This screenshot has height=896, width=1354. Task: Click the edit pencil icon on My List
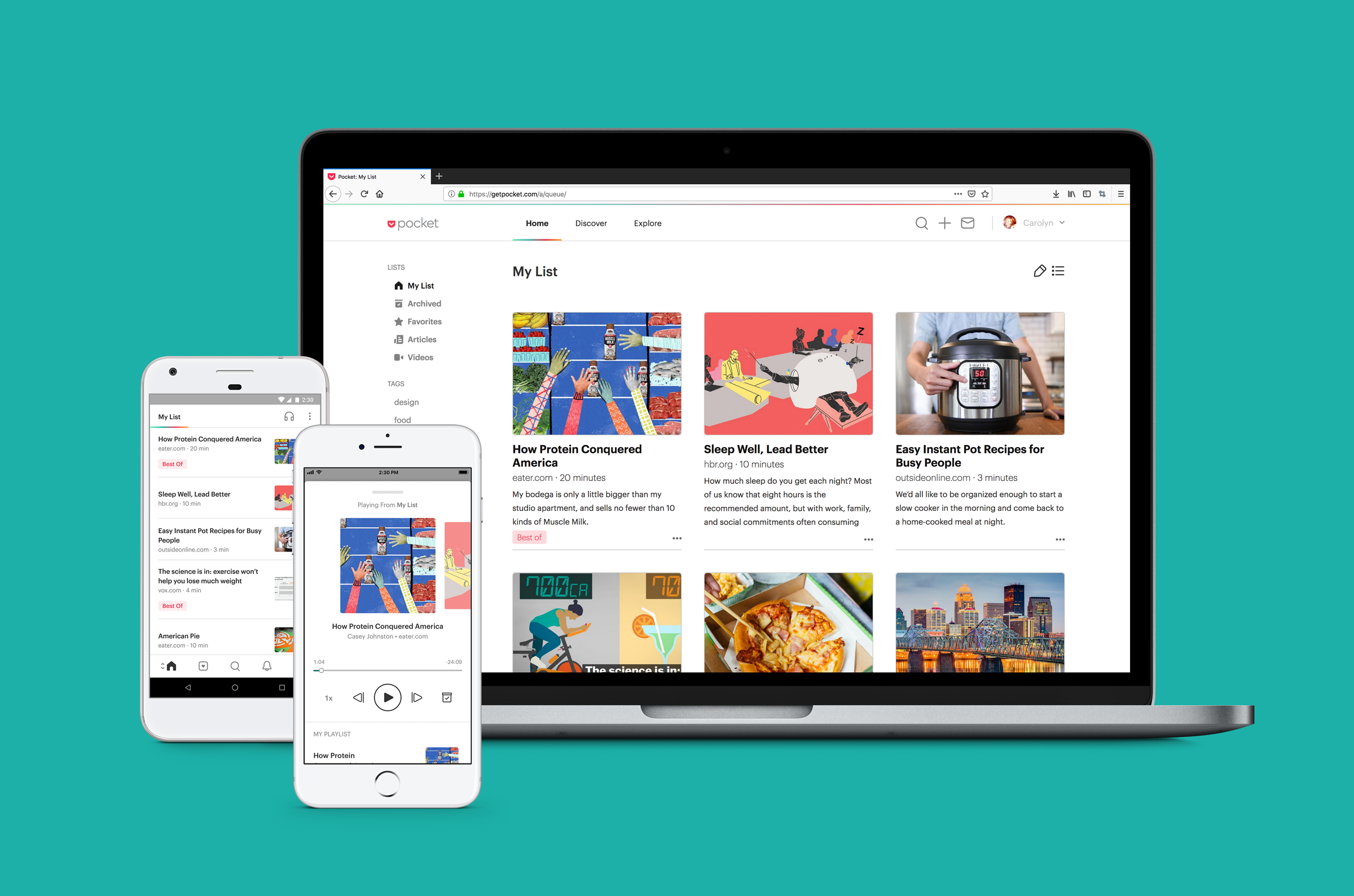(1038, 271)
